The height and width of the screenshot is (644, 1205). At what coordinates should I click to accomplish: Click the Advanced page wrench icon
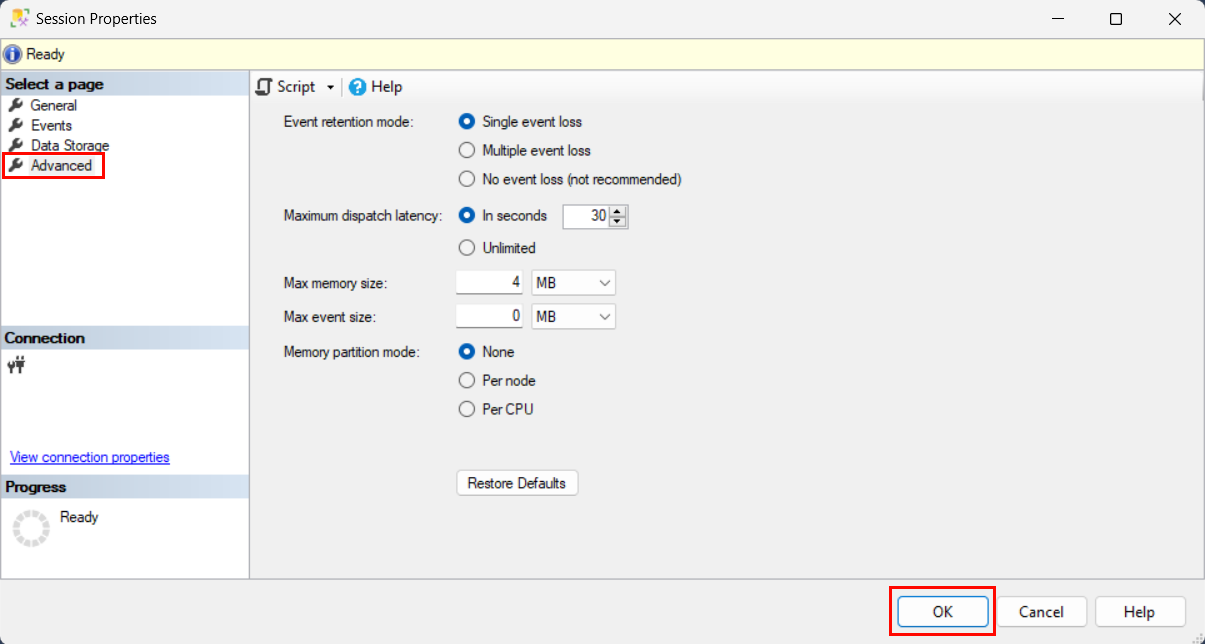point(15,165)
